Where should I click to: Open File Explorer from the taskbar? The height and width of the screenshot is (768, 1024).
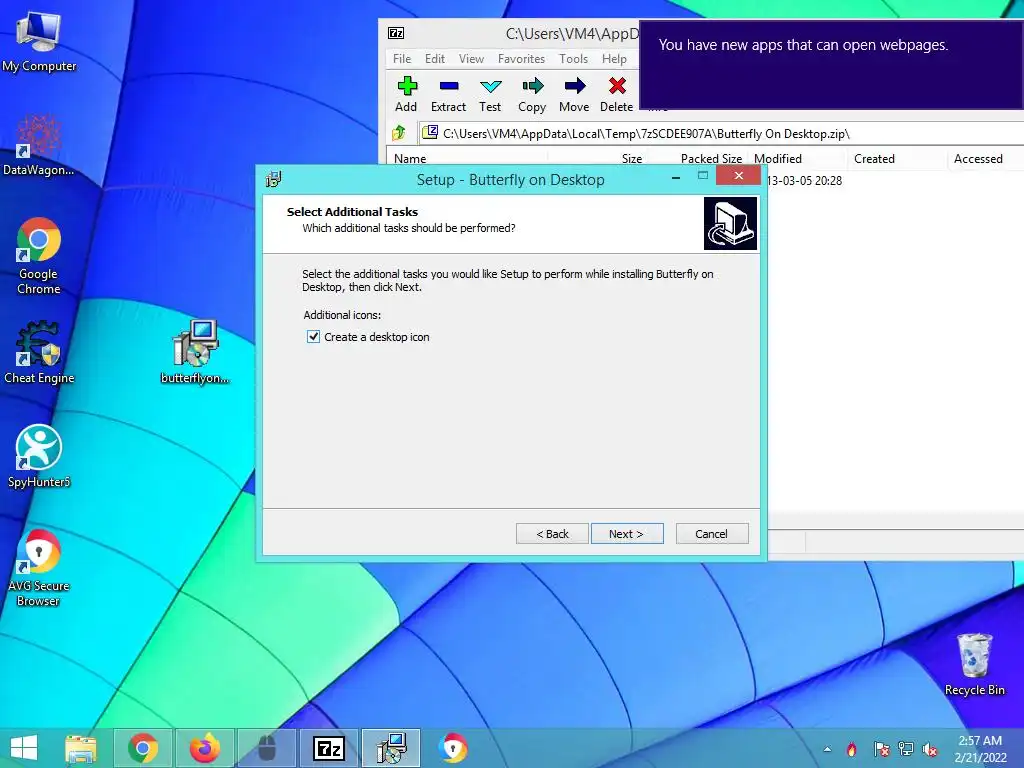coord(81,748)
